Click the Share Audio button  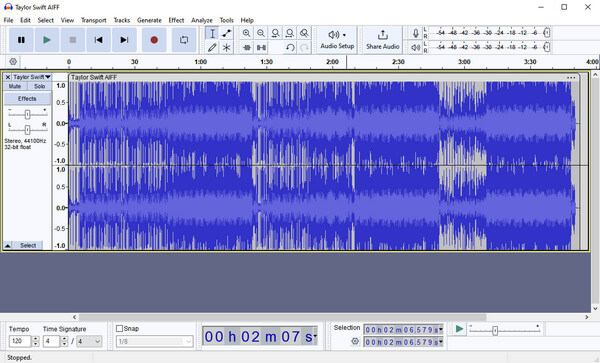click(x=383, y=40)
